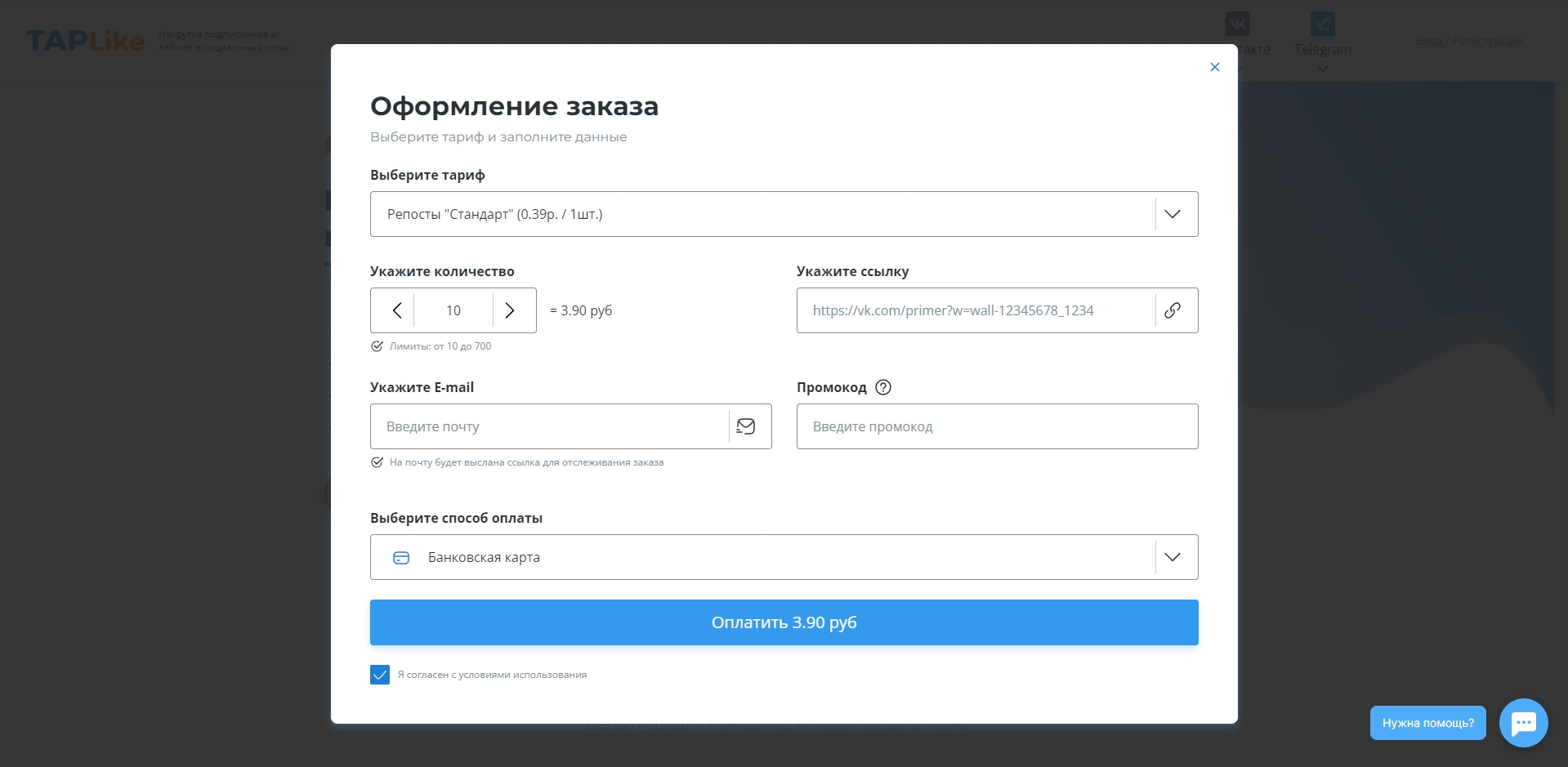Image resolution: width=1568 pixels, height=767 pixels.
Task: Open Вход / Регистрация link
Action: 1468,40
